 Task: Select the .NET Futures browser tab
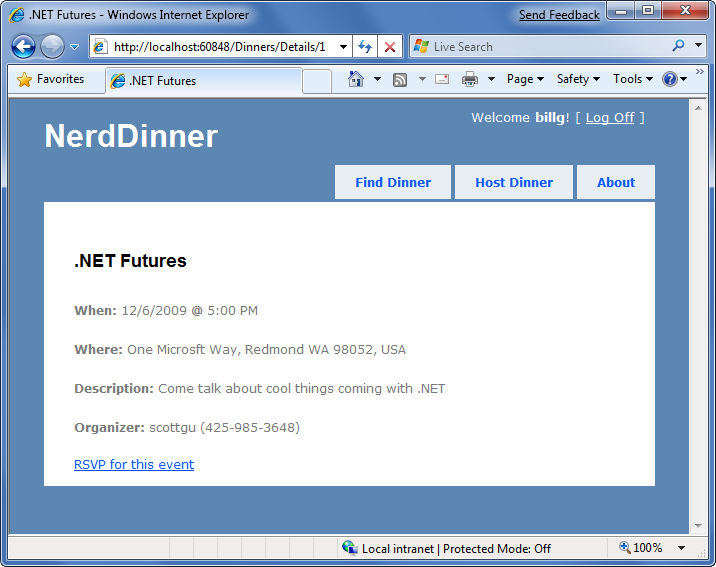coord(203,81)
